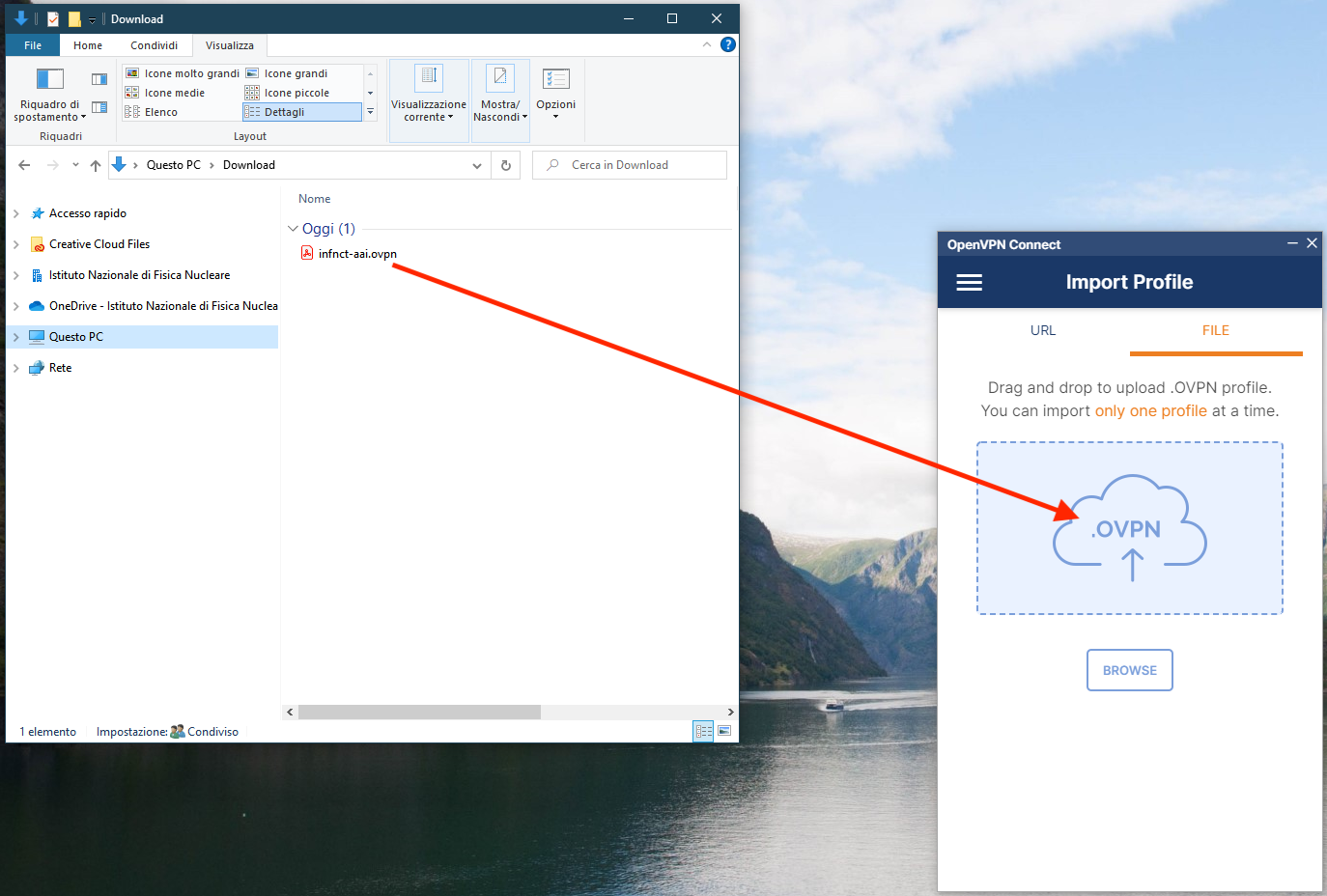The width and height of the screenshot is (1327, 896).
Task: Select OneDrive - Istituto Nazionale in navigation pane
Action: coord(163,306)
